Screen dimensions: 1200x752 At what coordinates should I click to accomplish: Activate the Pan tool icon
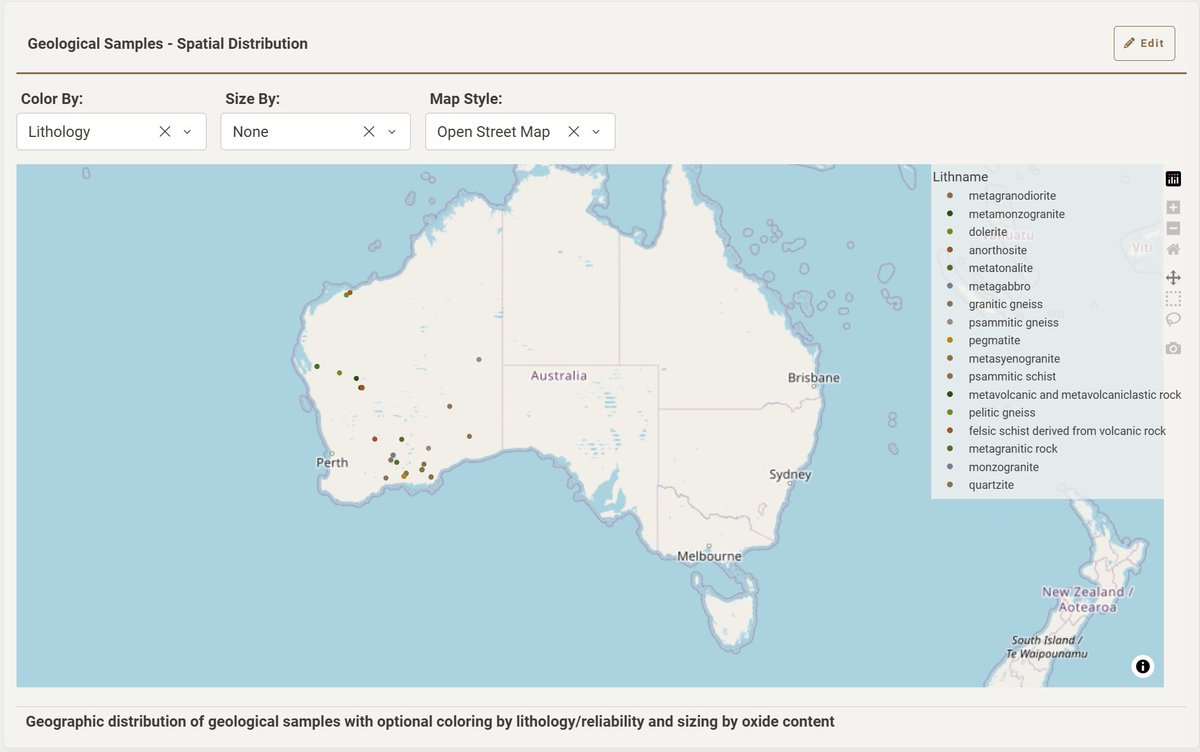[1173, 277]
